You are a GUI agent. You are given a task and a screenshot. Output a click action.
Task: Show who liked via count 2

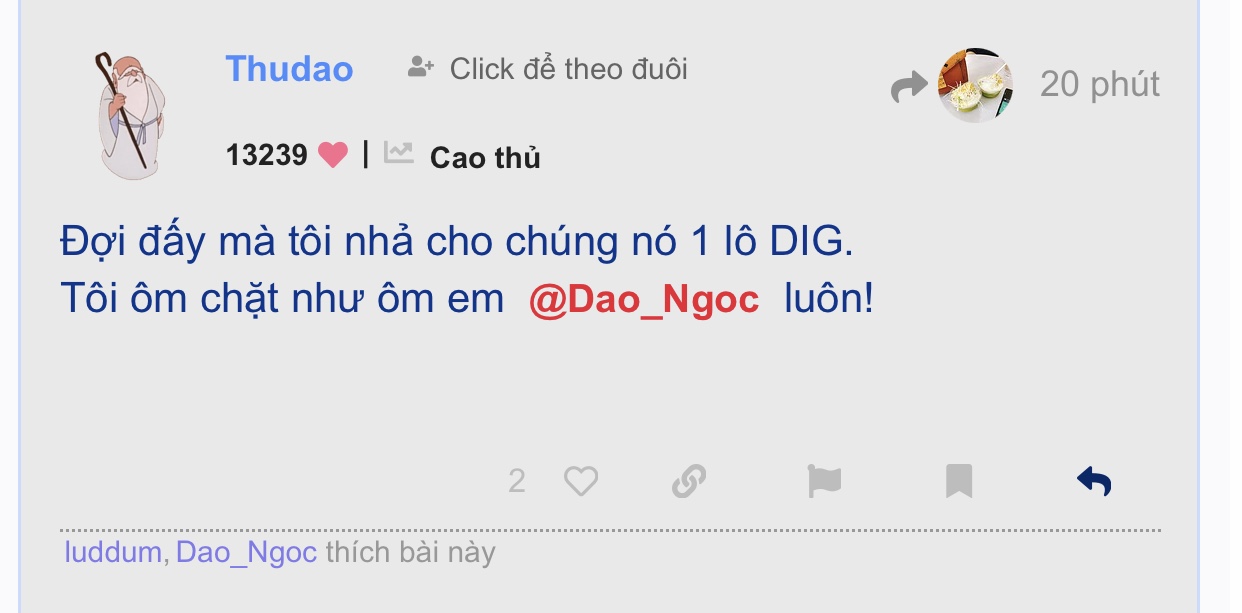pyautogui.click(x=517, y=482)
